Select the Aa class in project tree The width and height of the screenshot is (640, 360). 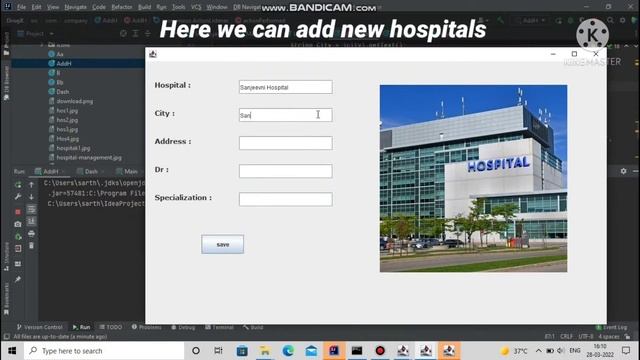pyautogui.click(x=60, y=54)
